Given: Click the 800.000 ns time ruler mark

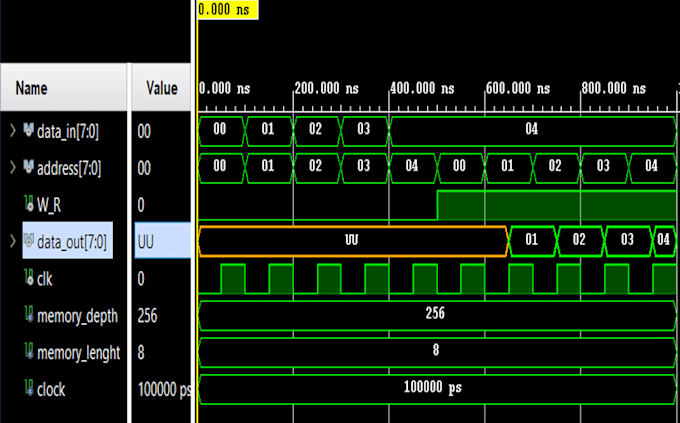Looking at the screenshot, I should (x=614, y=88).
